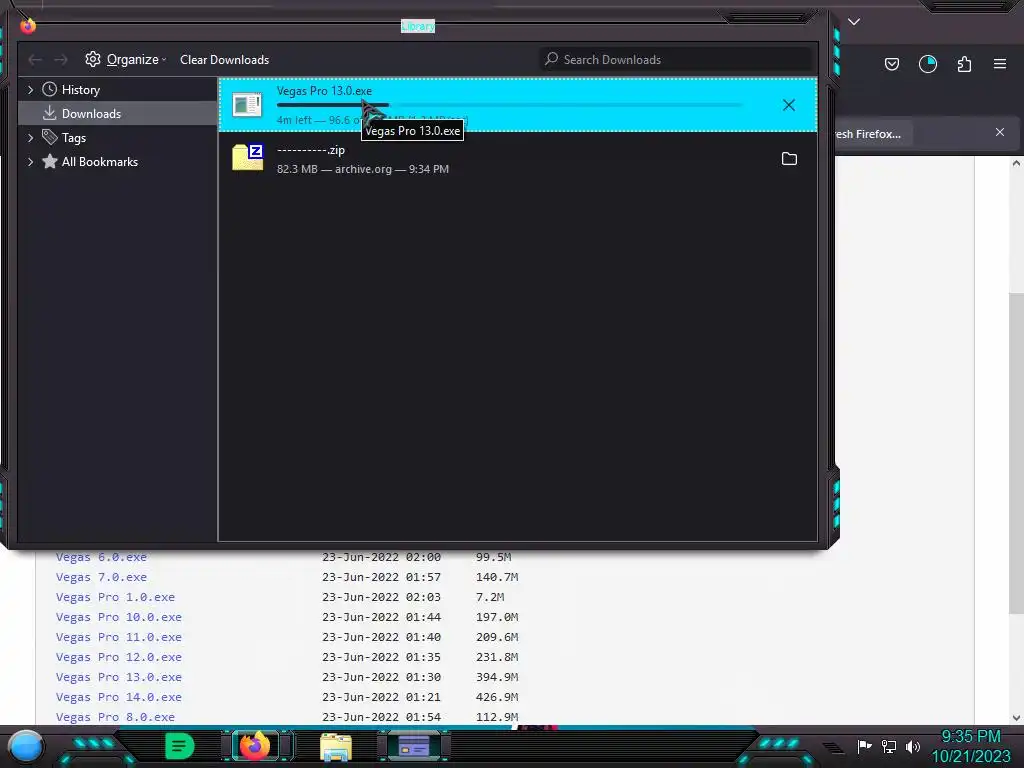Click the page vertical scrollbar thumb
This screenshot has width=1024, height=768.
click(1016, 453)
